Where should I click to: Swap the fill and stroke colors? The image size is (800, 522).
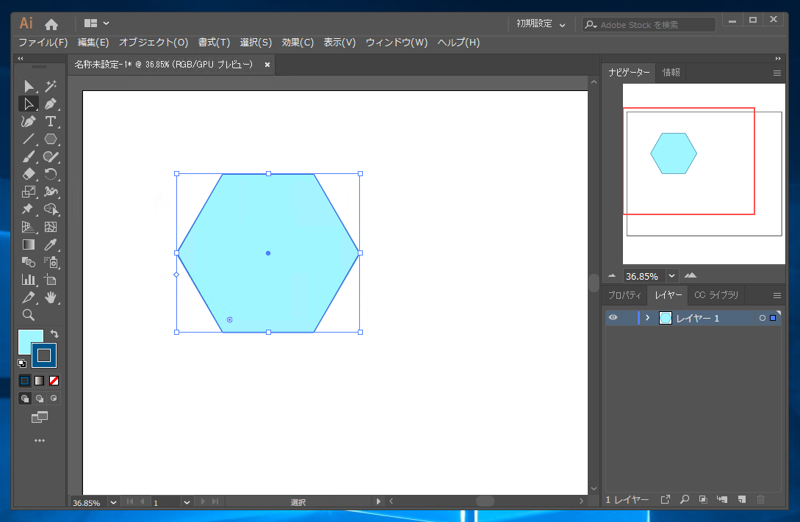click(x=54, y=334)
